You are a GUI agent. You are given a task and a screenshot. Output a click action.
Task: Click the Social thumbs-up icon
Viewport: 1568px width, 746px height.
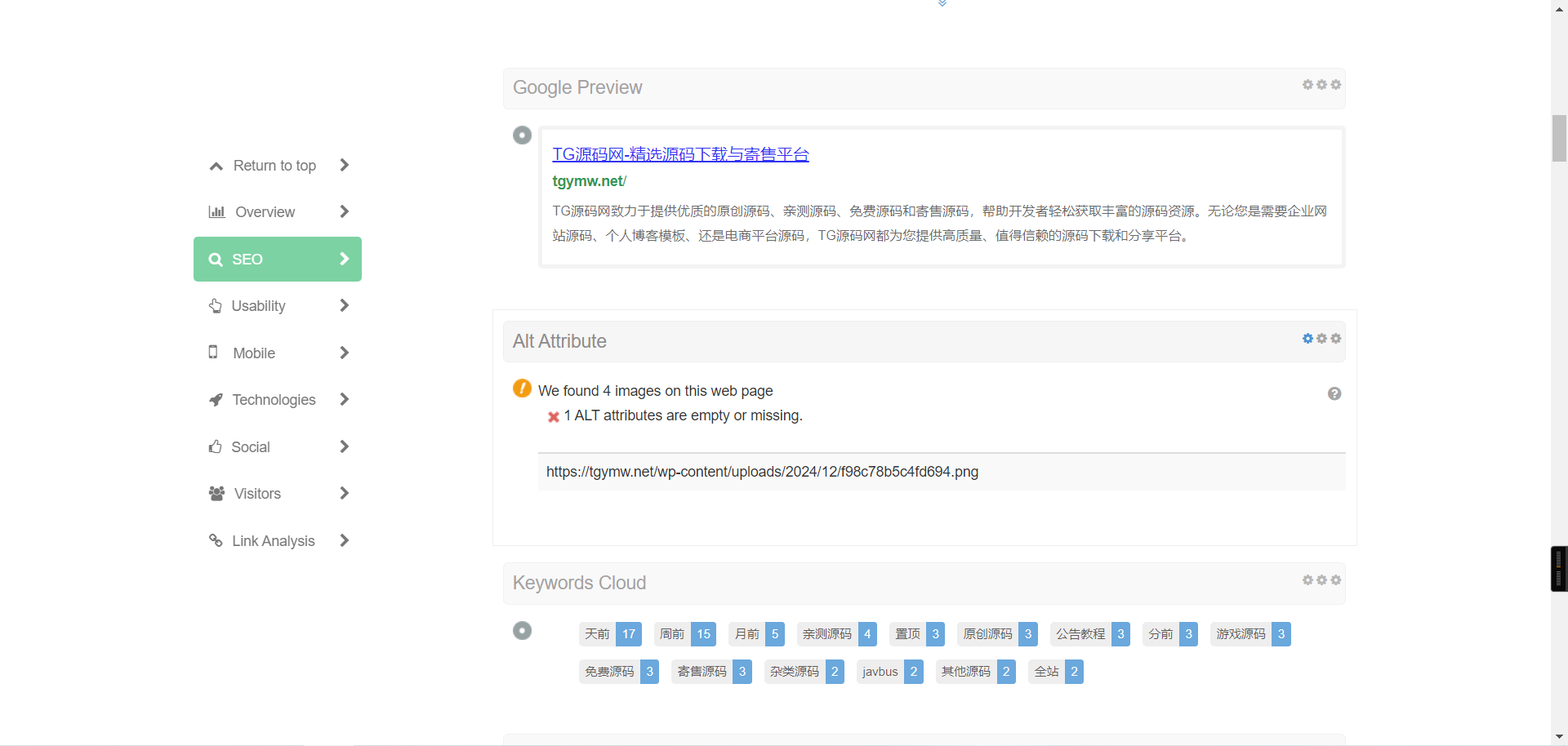(216, 446)
